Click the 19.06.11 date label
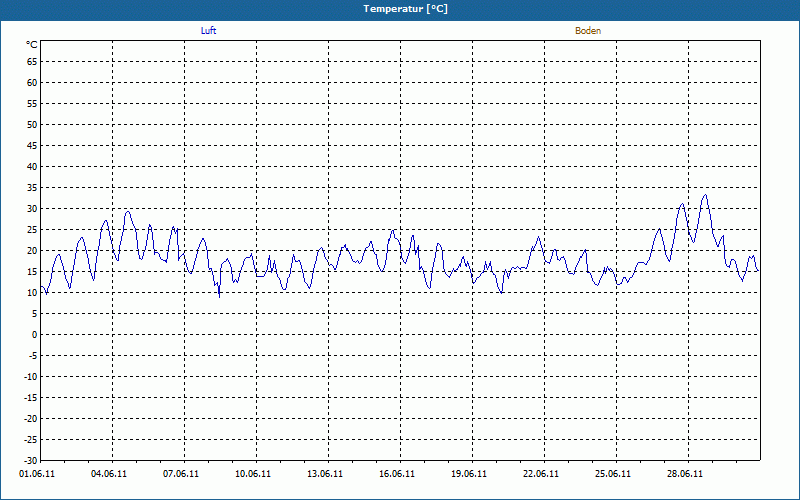Viewport: 800px width, 500px height. click(x=468, y=474)
